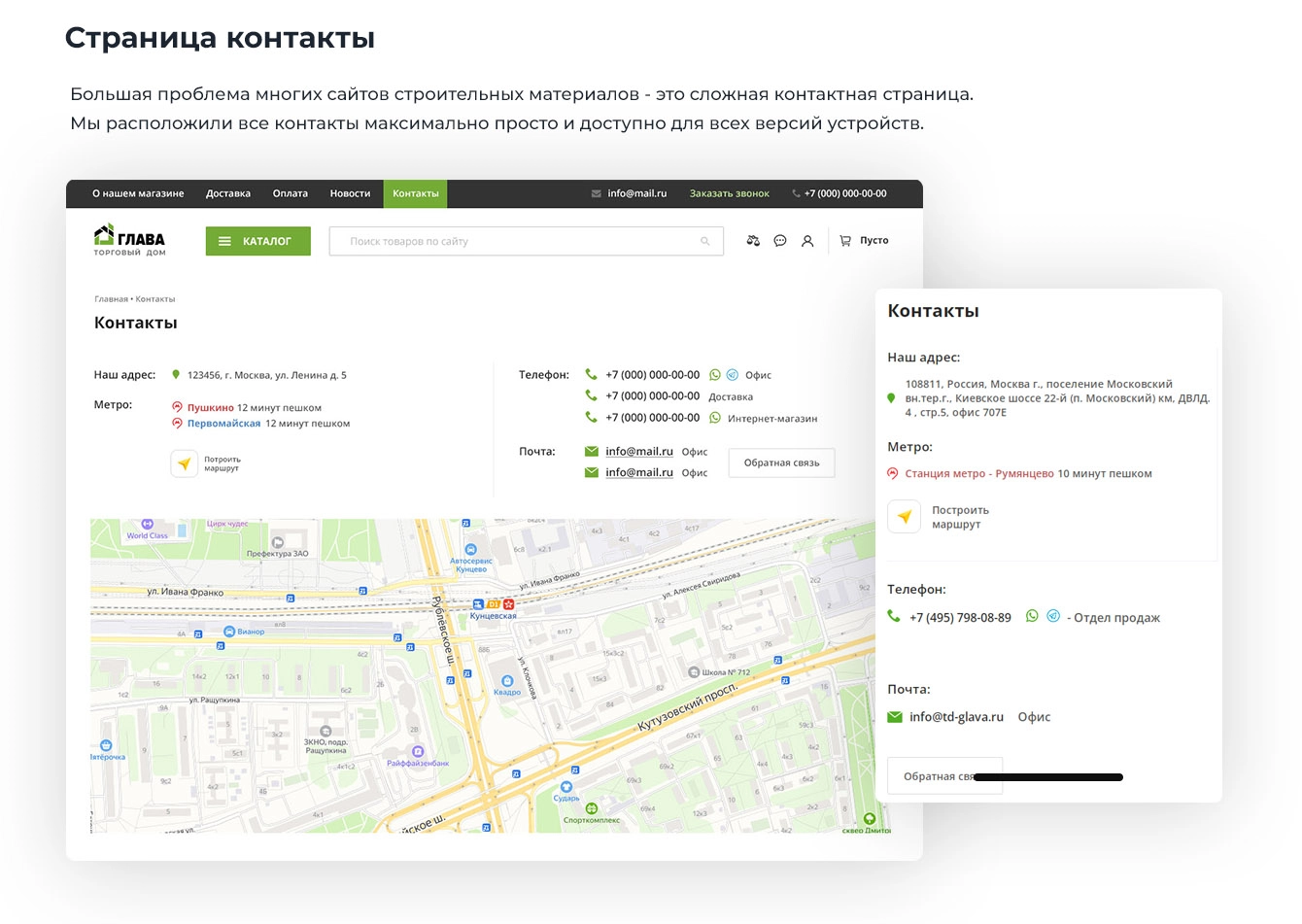Viewport: 1302px width, 924px height.
Task: Click Главная breadcrumb link
Action: [x=111, y=299]
